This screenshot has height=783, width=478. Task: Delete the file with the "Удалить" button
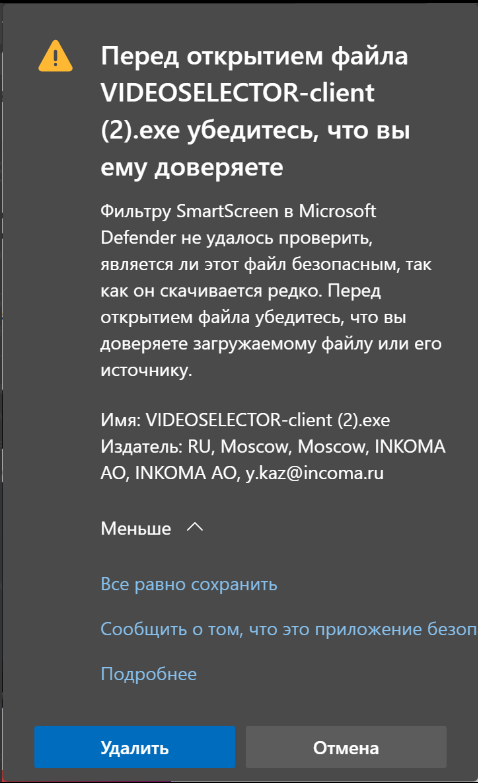pyautogui.click(x=134, y=747)
